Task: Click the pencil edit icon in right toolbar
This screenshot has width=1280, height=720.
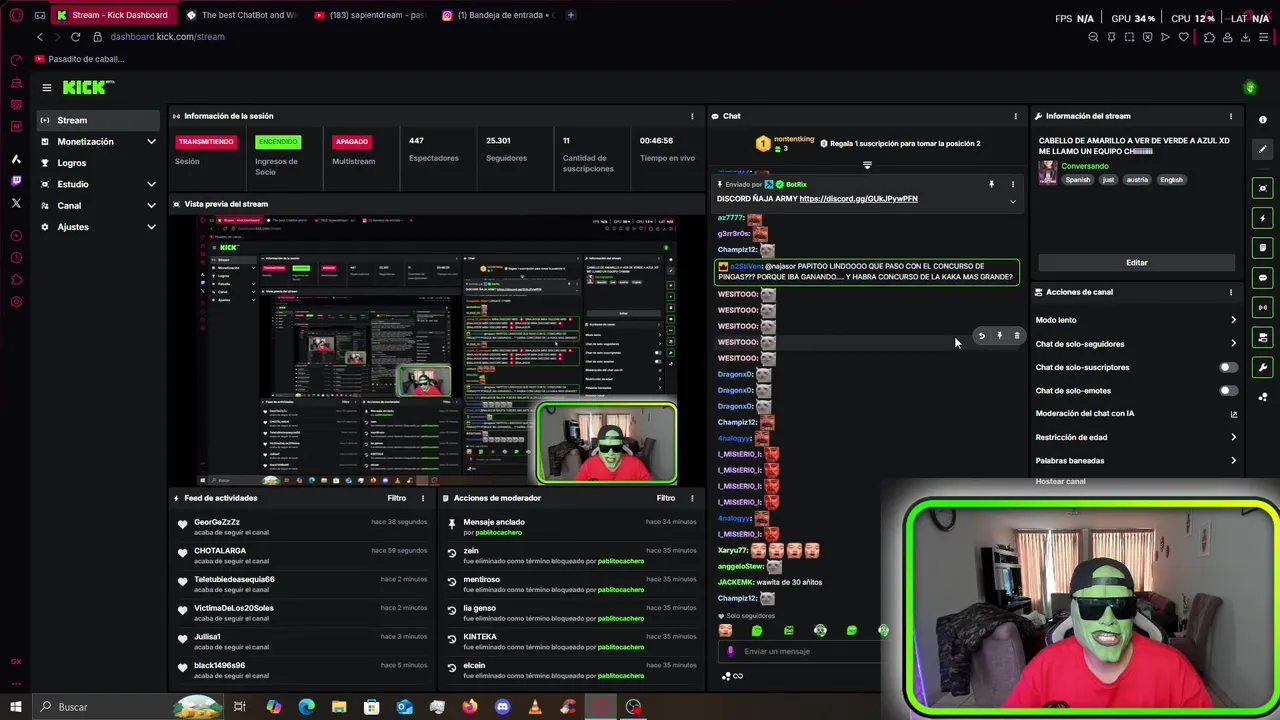Action: [x=1263, y=150]
